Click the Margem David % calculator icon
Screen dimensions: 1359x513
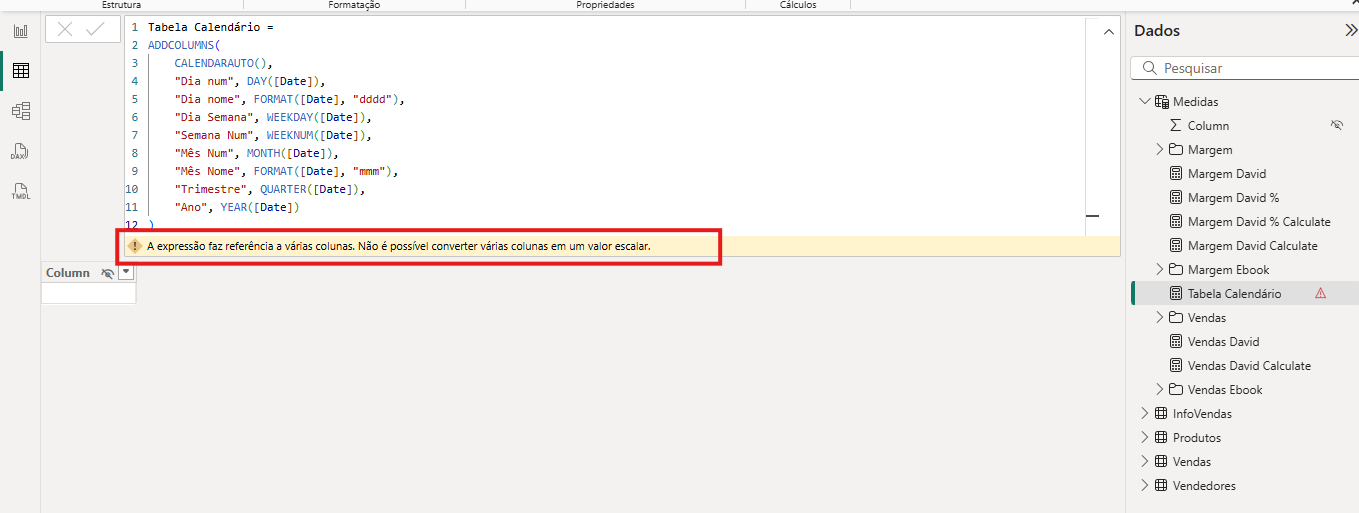point(1175,198)
